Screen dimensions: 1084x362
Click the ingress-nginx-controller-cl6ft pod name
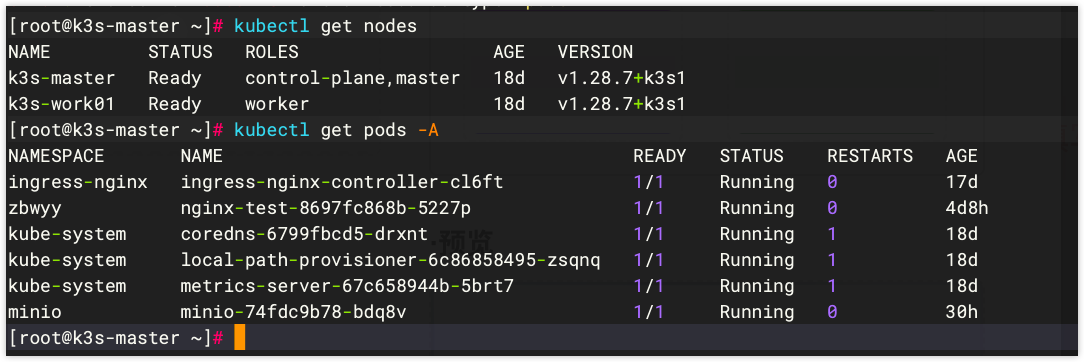click(x=342, y=182)
